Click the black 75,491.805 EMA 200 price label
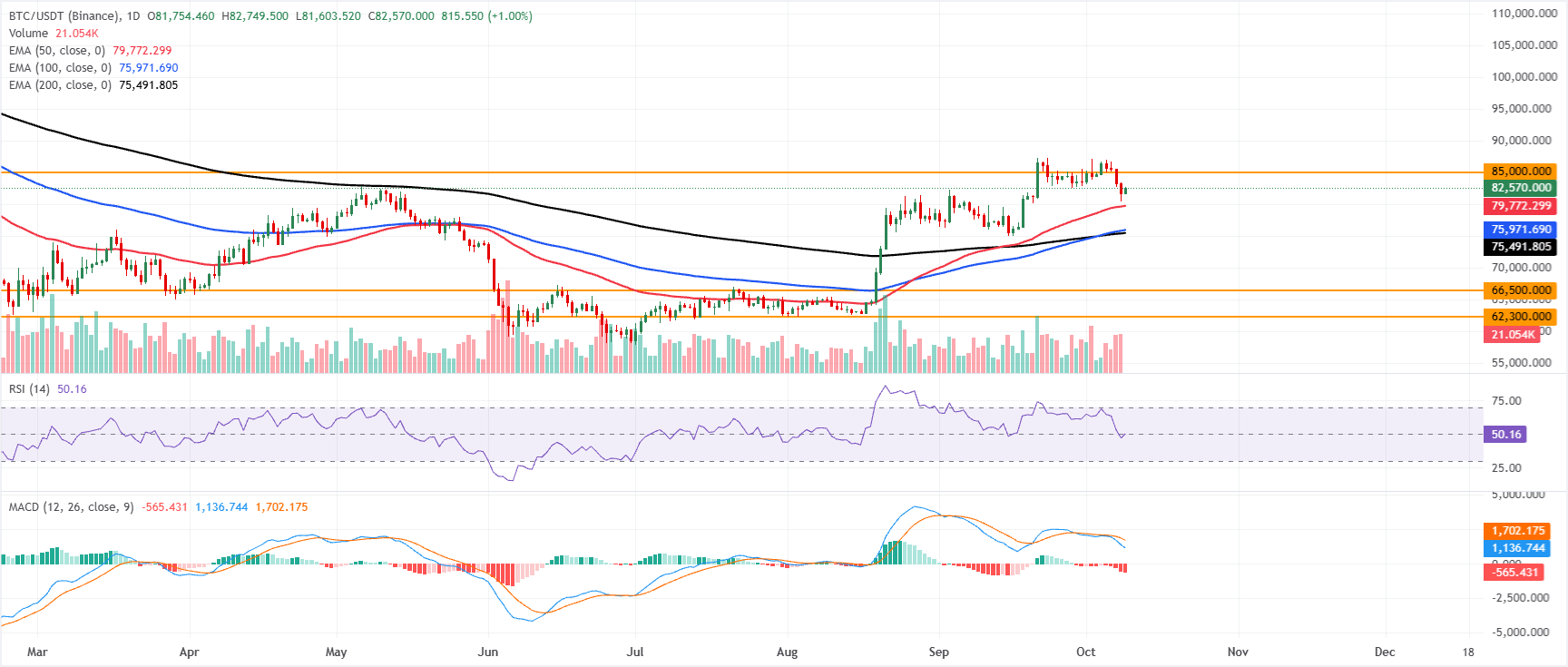This screenshot has height=667, width=1568. point(1521,247)
